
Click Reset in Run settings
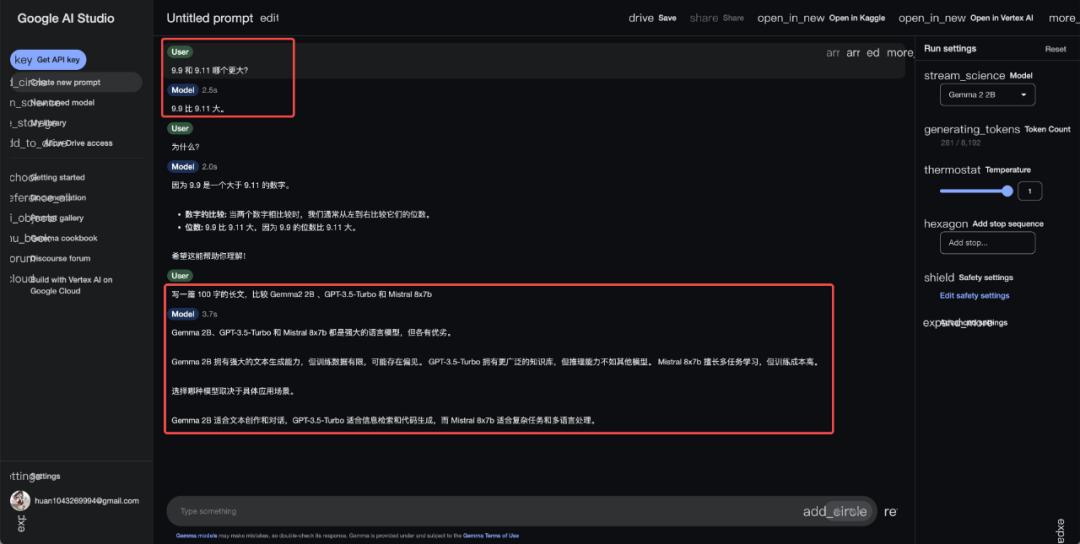(x=1055, y=49)
